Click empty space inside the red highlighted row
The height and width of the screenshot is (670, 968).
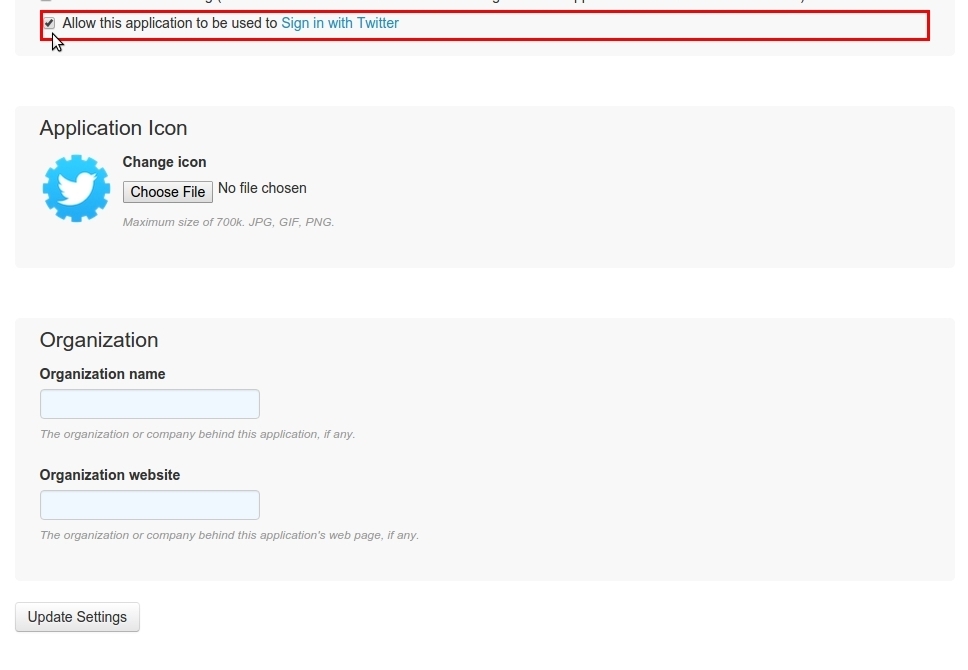tap(660, 25)
